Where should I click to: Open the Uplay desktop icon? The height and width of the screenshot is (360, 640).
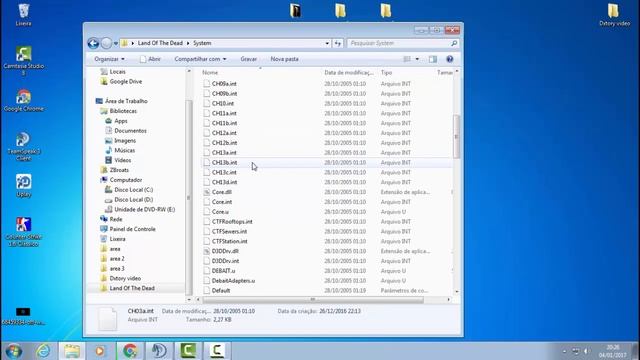pyautogui.click(x=23, y=186)
